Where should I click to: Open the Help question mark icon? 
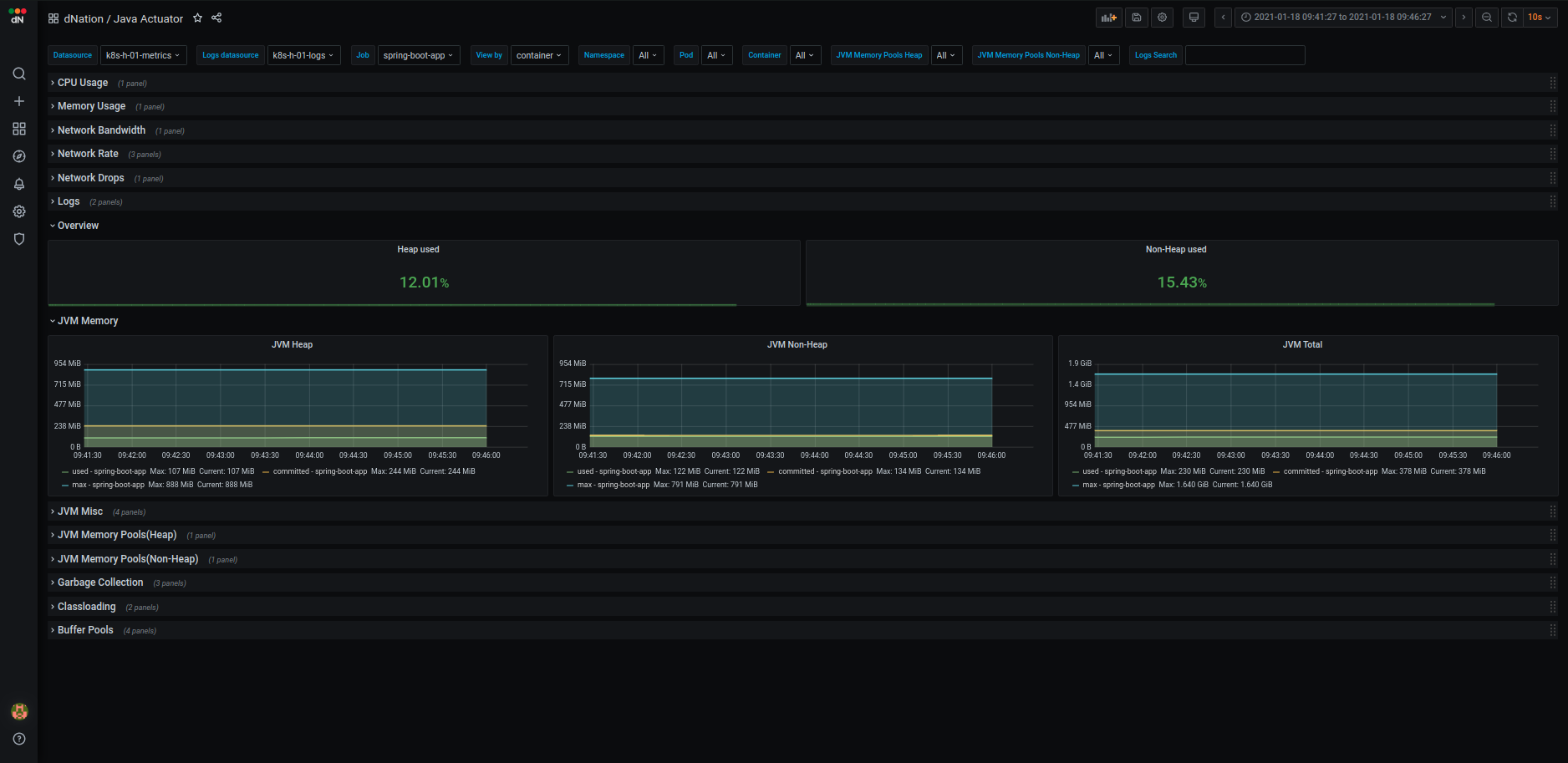click(x=19, y=739)
